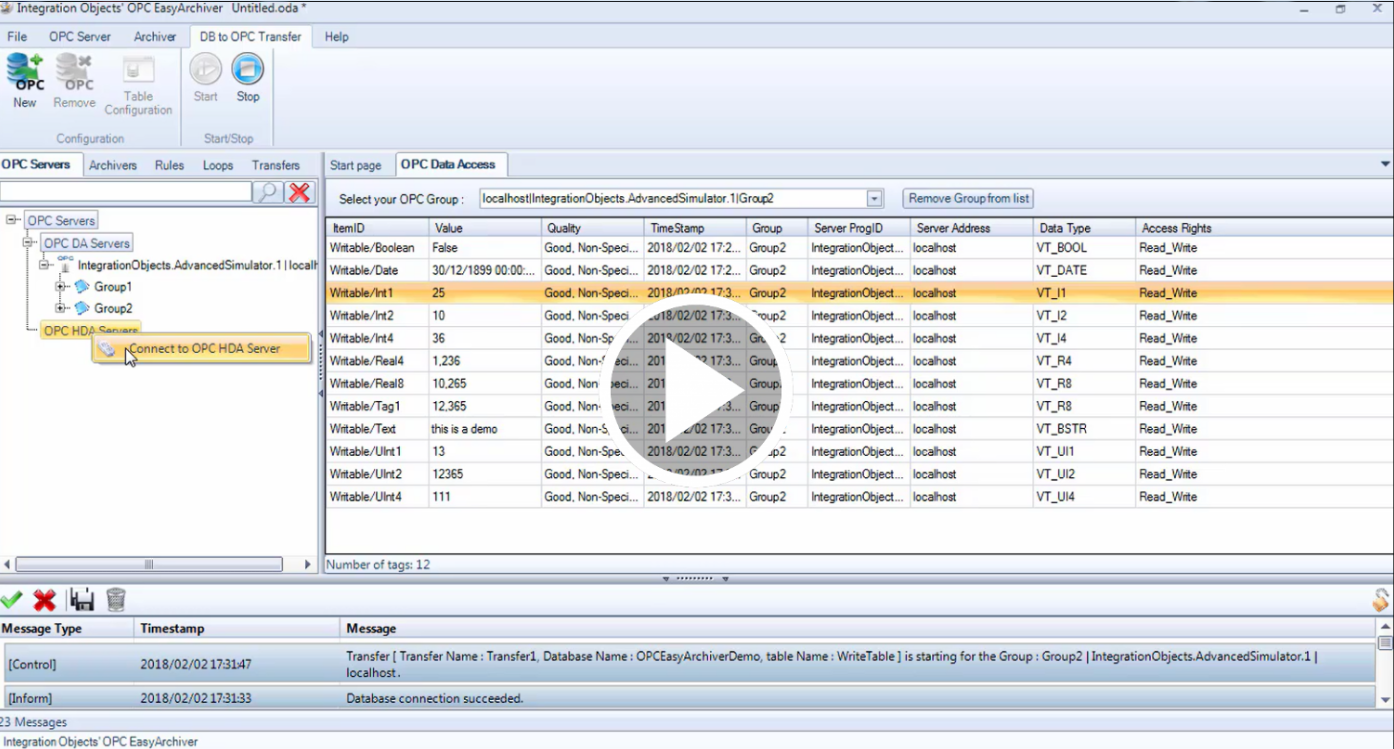
Task: Click Remove Group from list button
Action: pos(967,197)
